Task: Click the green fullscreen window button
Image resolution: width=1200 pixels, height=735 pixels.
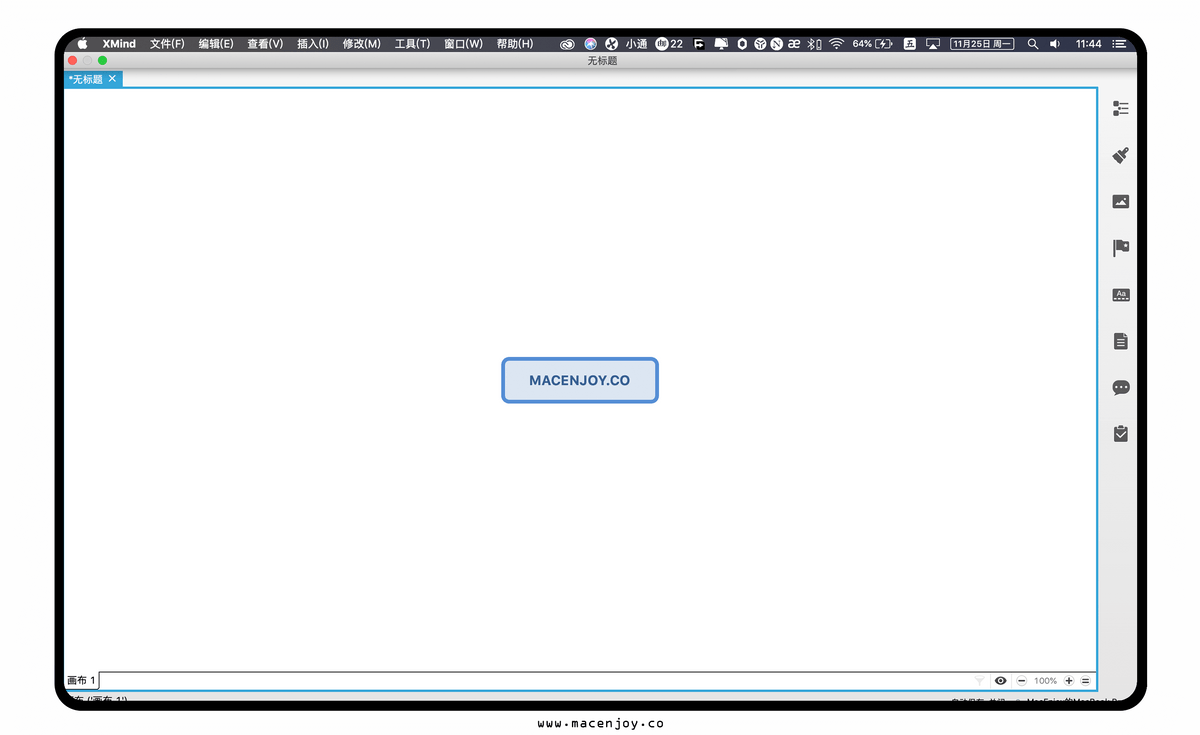Action: point(102,61)
